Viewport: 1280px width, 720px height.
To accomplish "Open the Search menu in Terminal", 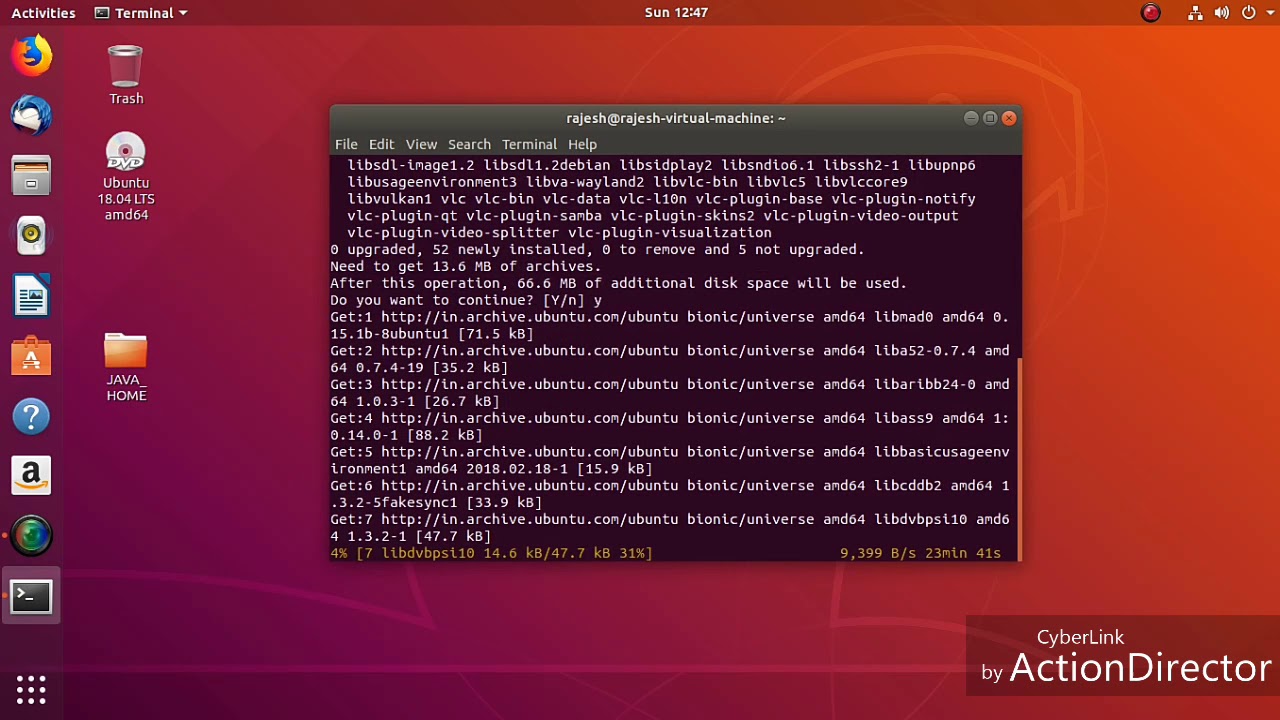I will click(x=469, y=144).
